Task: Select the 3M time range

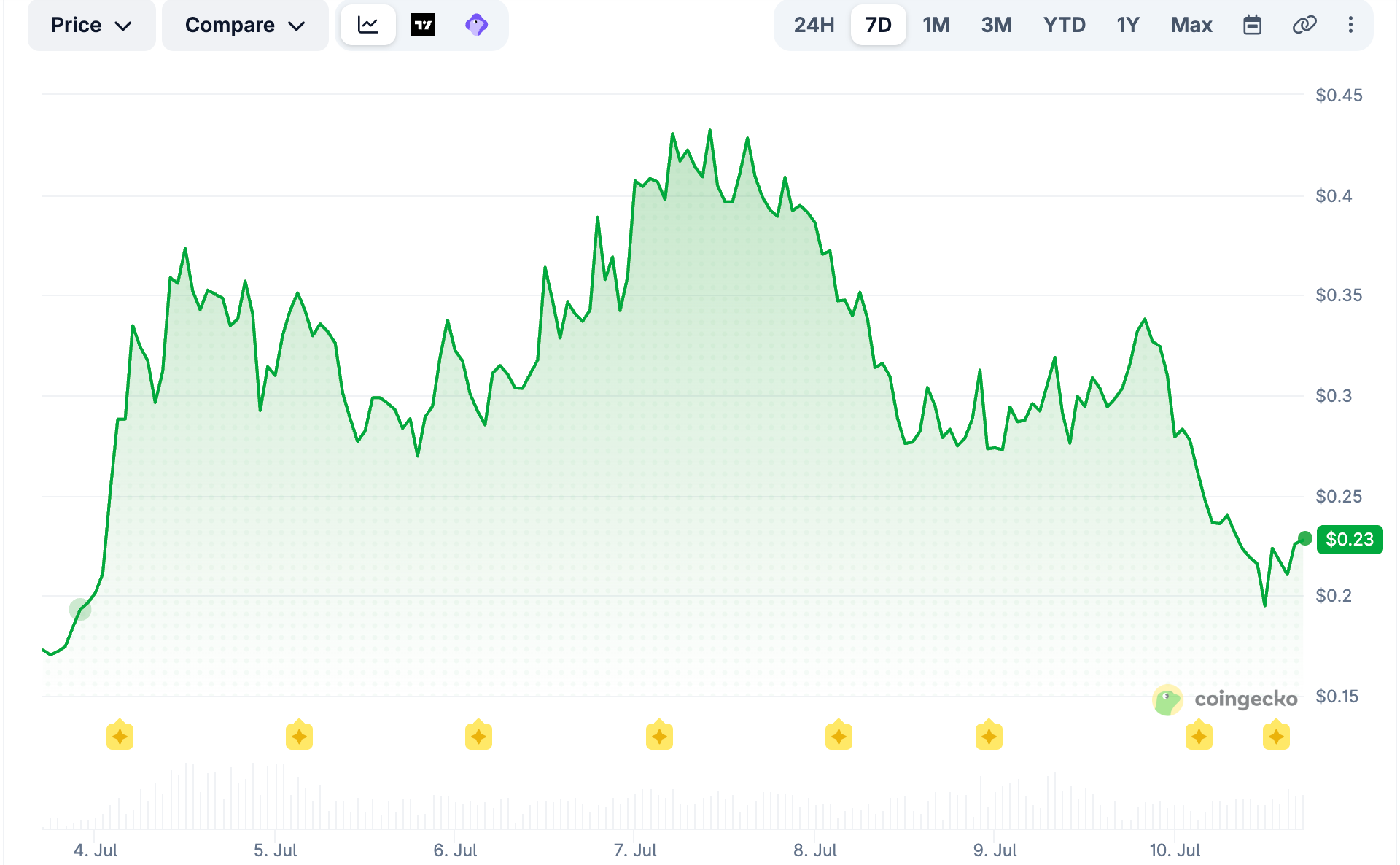Action: pos(997,26)
